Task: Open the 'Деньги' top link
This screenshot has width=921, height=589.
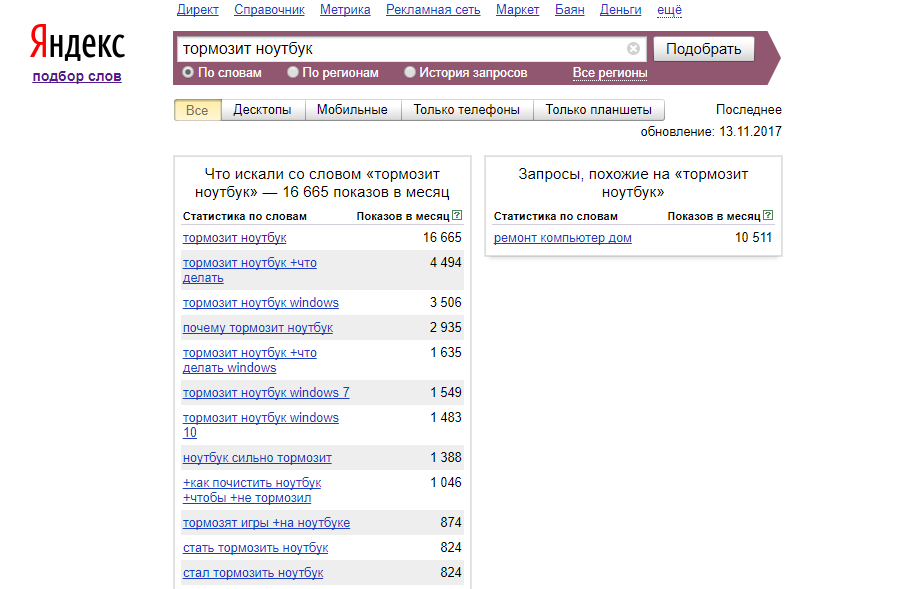Action: [620, 10]
